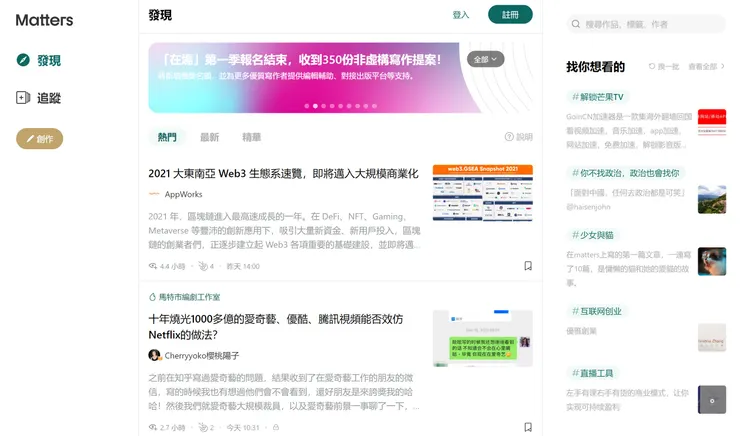
Task: Open the #少女與貓 tag
Action: pos(593,235)
